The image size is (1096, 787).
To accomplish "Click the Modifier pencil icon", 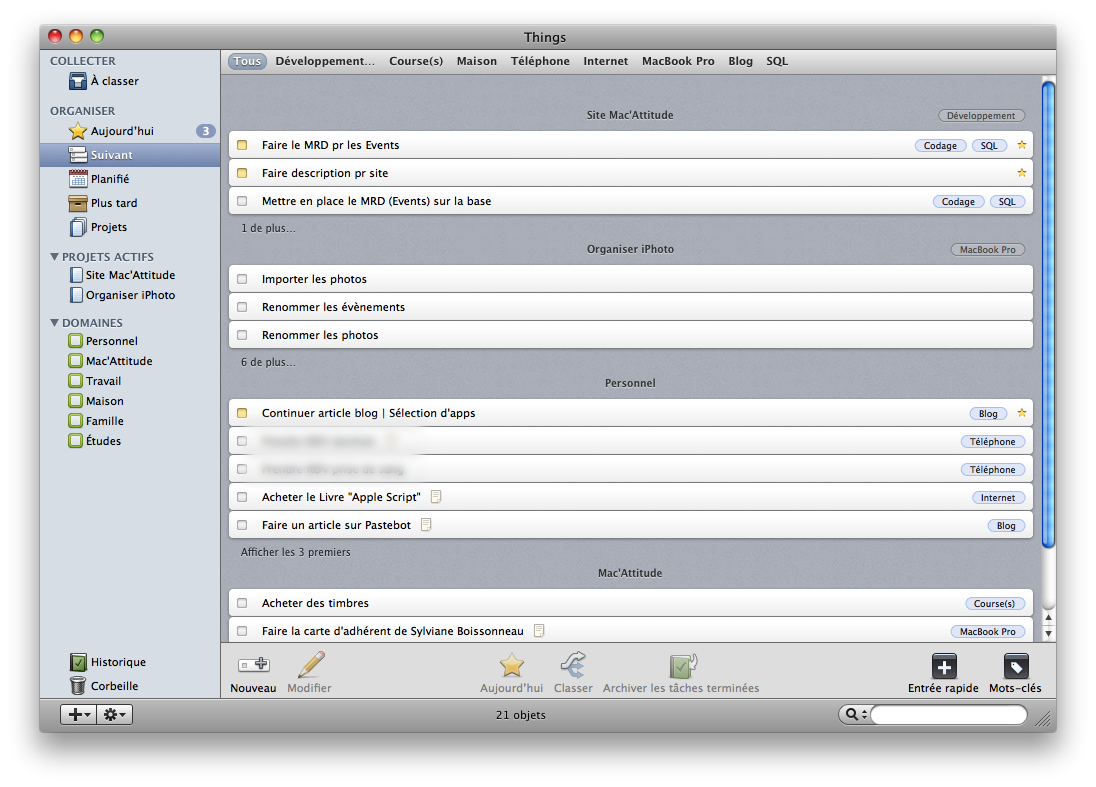I will pyautogui.click(x=310, y=665).
